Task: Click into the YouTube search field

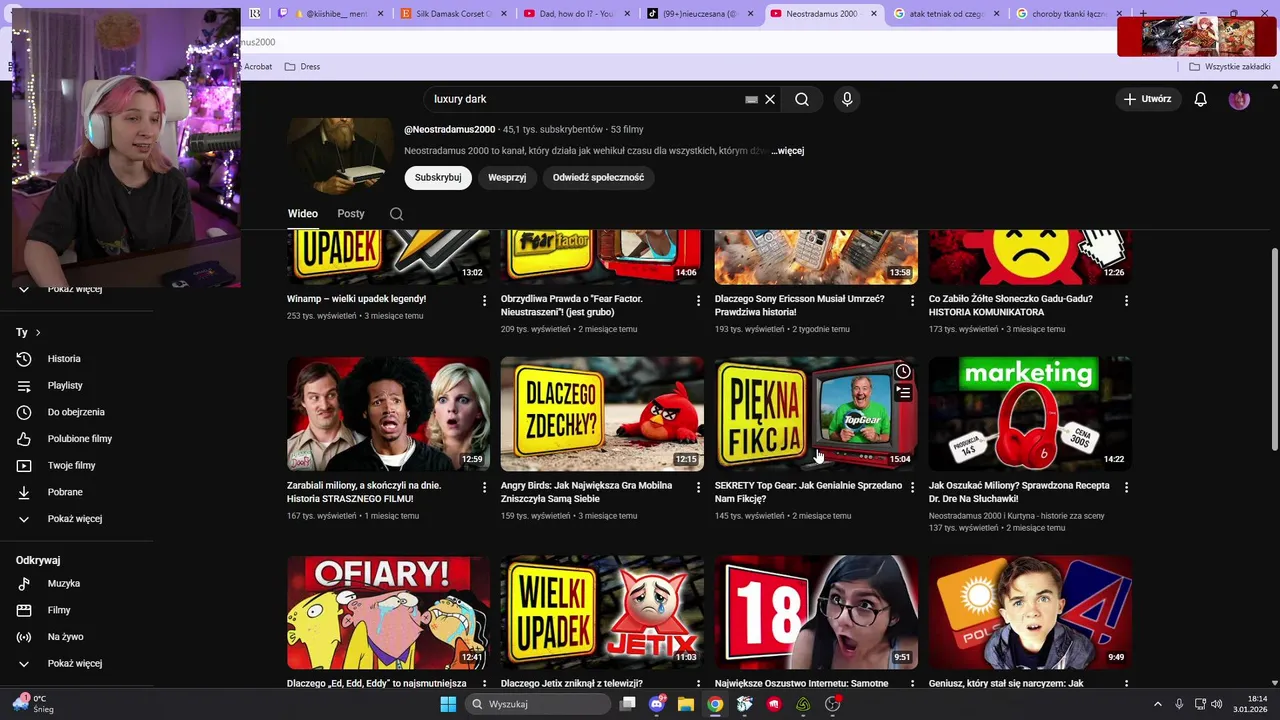Action: click(585, 99)
